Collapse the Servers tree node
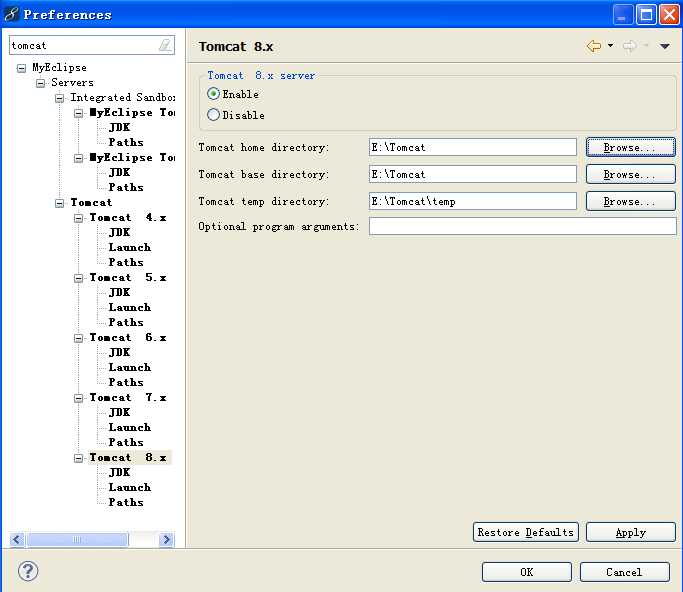The image size is (683, 592). pos(41,83)
